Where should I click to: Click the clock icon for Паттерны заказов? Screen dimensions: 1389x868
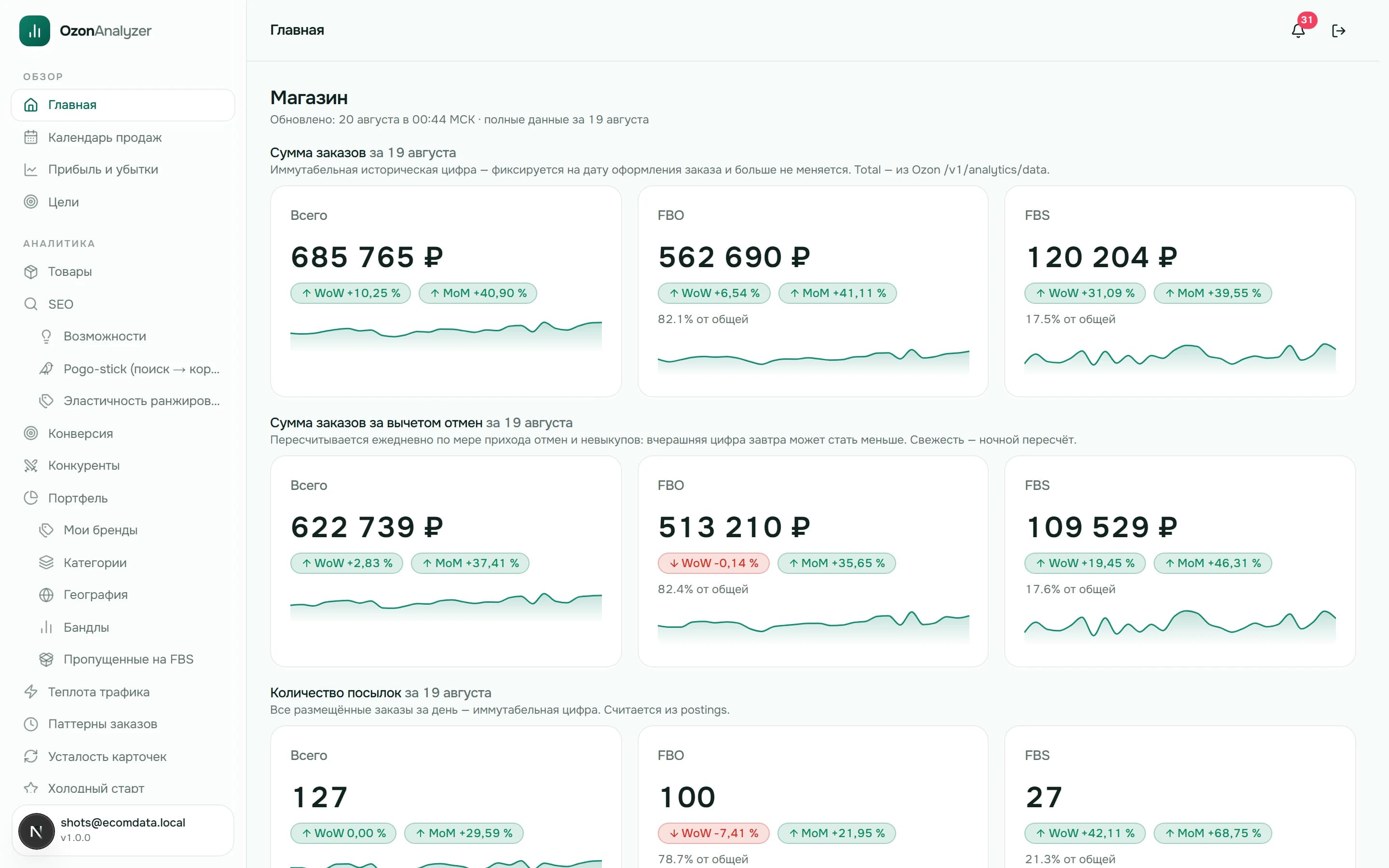[31, 724]
